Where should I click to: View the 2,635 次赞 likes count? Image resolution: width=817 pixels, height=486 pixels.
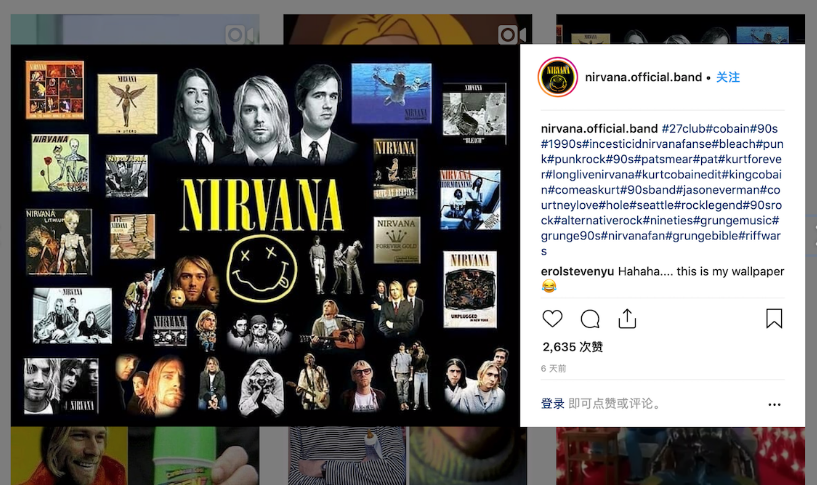click(573, 347)
